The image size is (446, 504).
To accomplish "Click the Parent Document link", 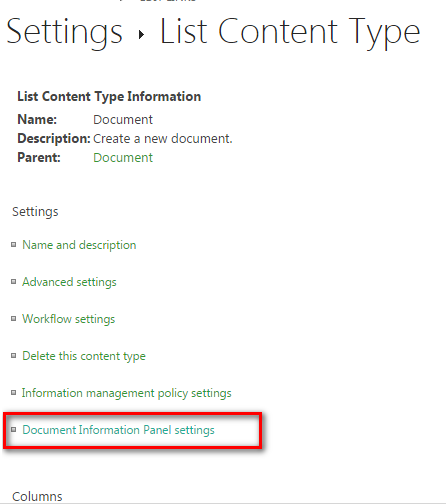I will (123, 157).
